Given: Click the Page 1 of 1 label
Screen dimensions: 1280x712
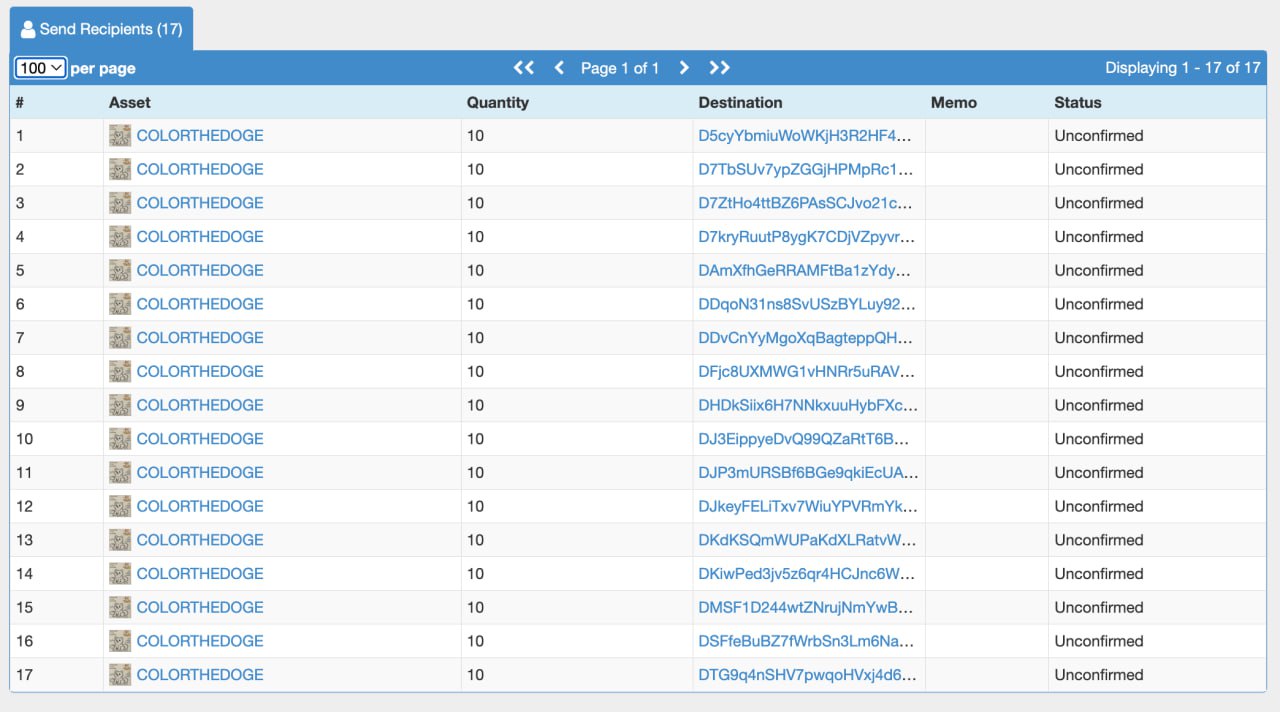Looking at the screenshot, I should [620, 68].
